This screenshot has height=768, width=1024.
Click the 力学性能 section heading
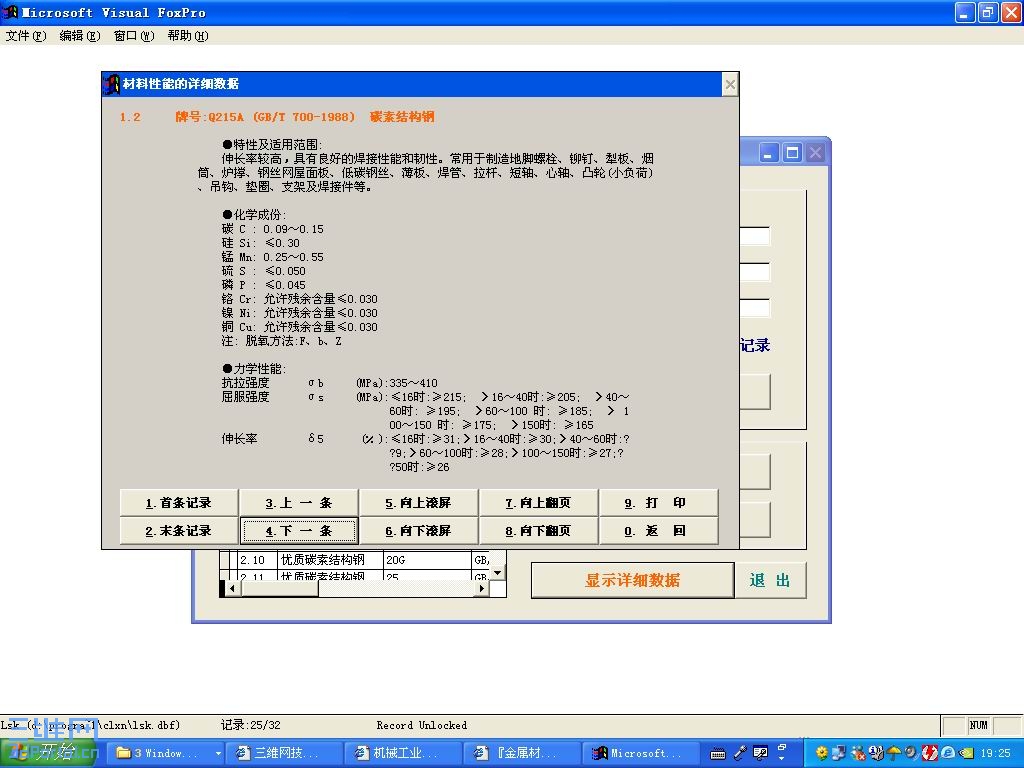click(x=255, y=369)
